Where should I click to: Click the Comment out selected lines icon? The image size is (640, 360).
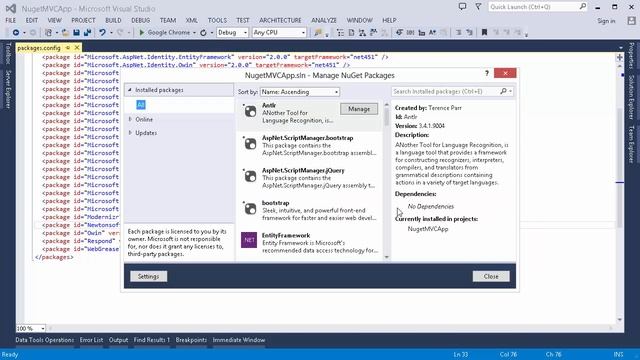(x=458, y=32)
